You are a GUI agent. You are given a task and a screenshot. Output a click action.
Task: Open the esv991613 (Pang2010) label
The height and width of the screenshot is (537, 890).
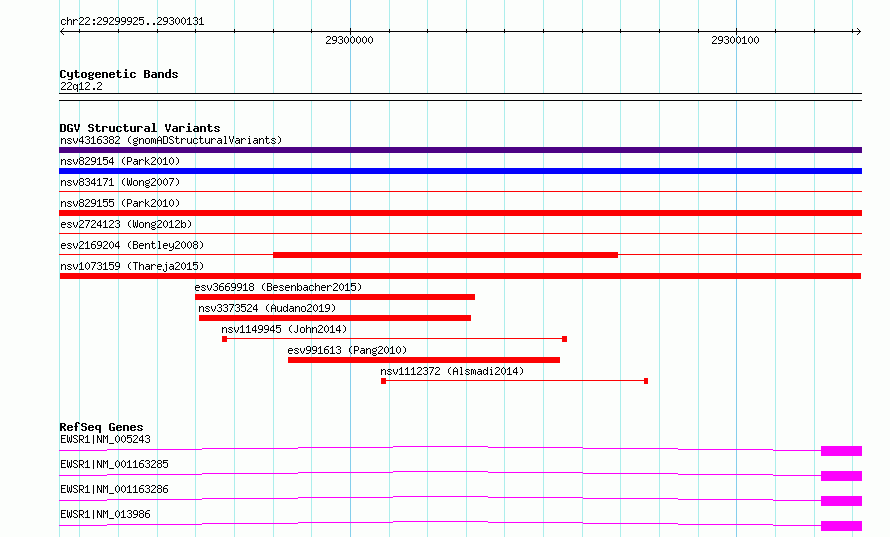tap(347, 350)
